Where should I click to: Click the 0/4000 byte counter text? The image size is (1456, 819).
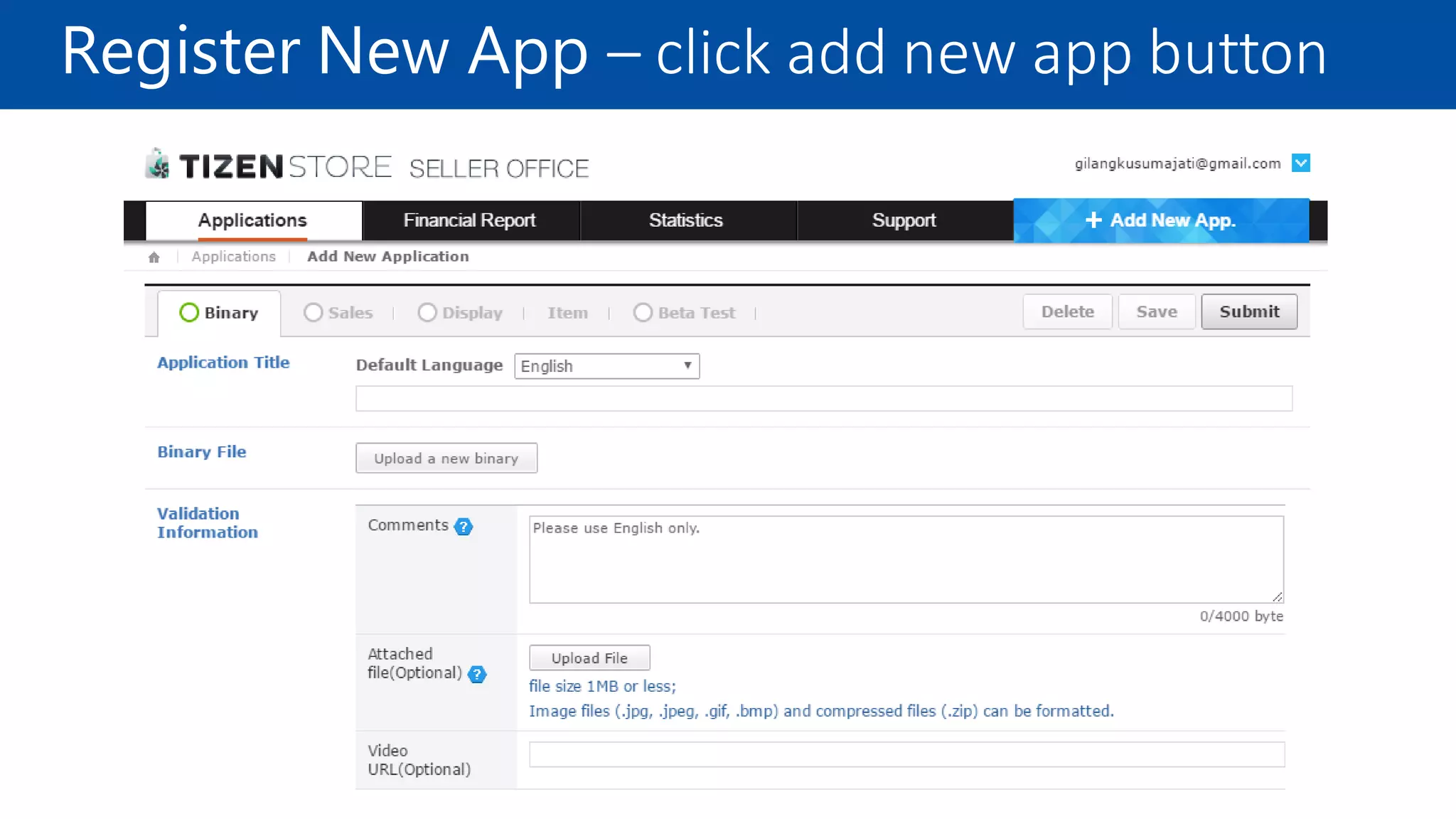(1241, 616)
